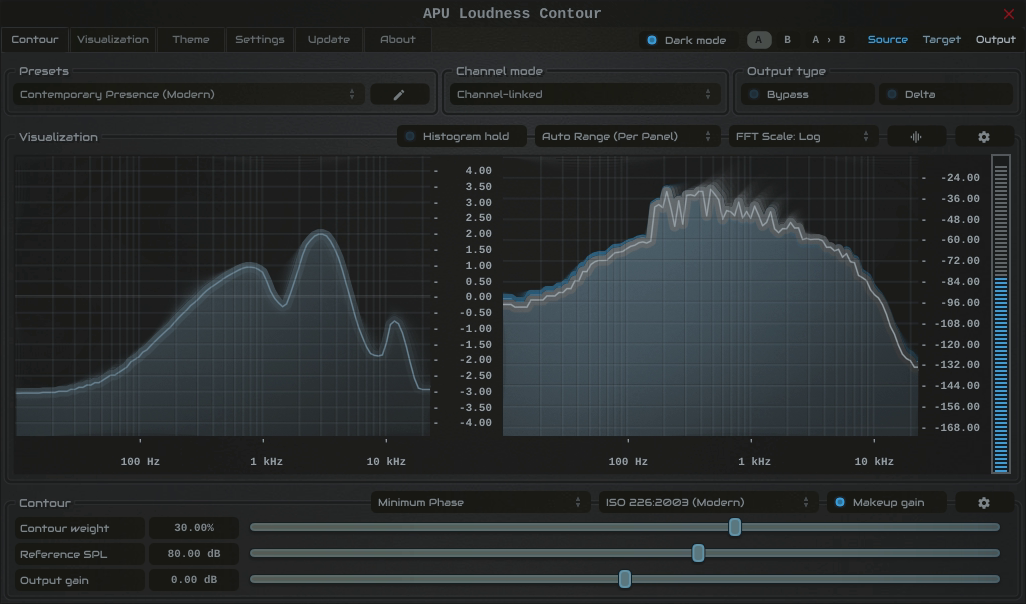The width and height of the screenshot is (1026, 604).
Task: Show Output signal
Action: click(x=995, y=40)
